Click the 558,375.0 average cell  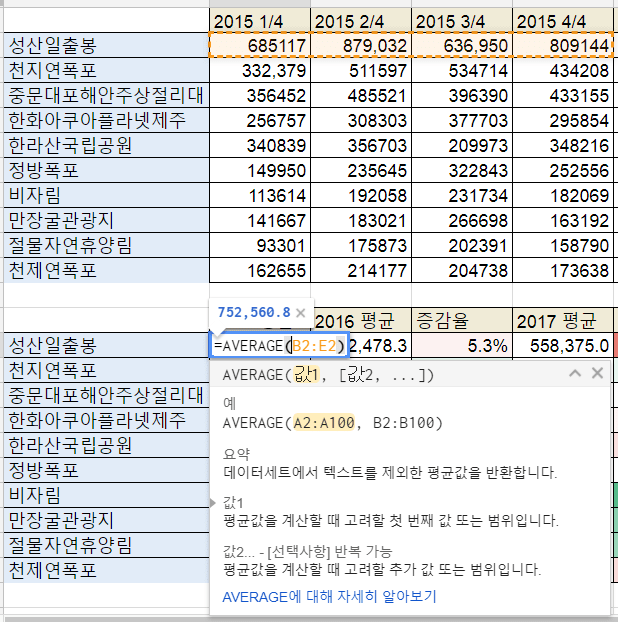(x=563, y=346)
